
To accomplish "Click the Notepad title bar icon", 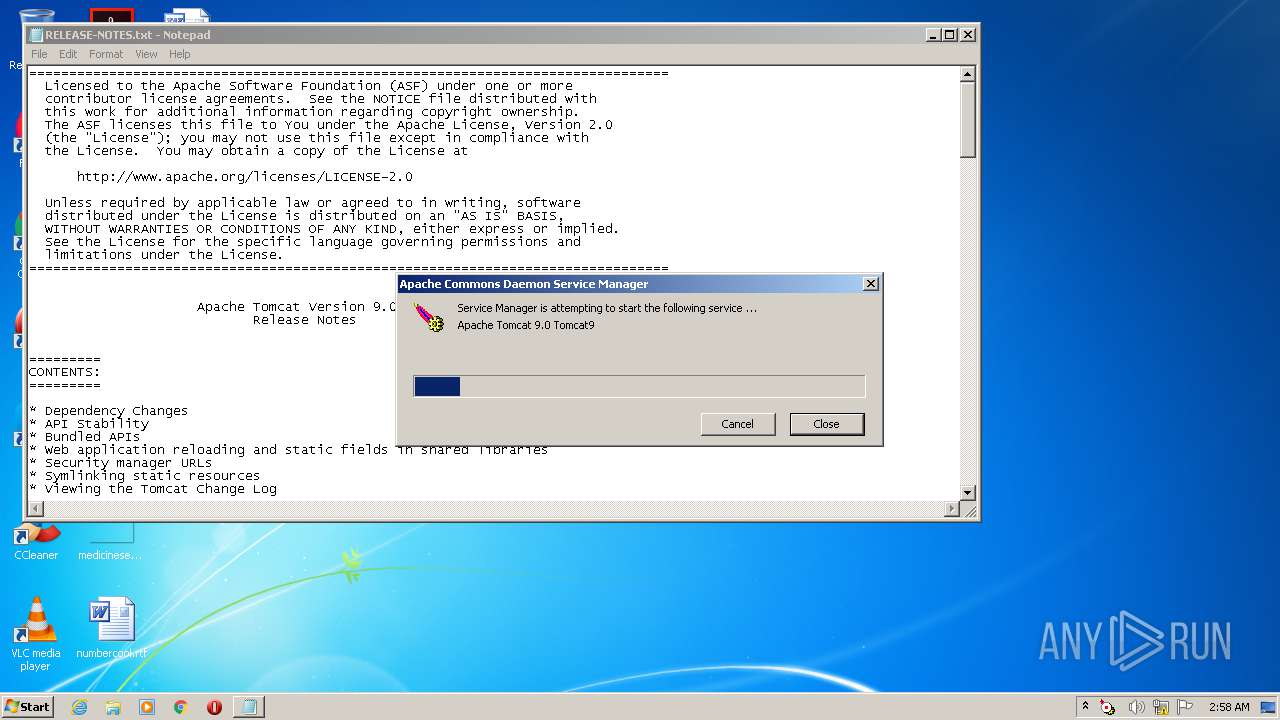I will coord(36,35).
